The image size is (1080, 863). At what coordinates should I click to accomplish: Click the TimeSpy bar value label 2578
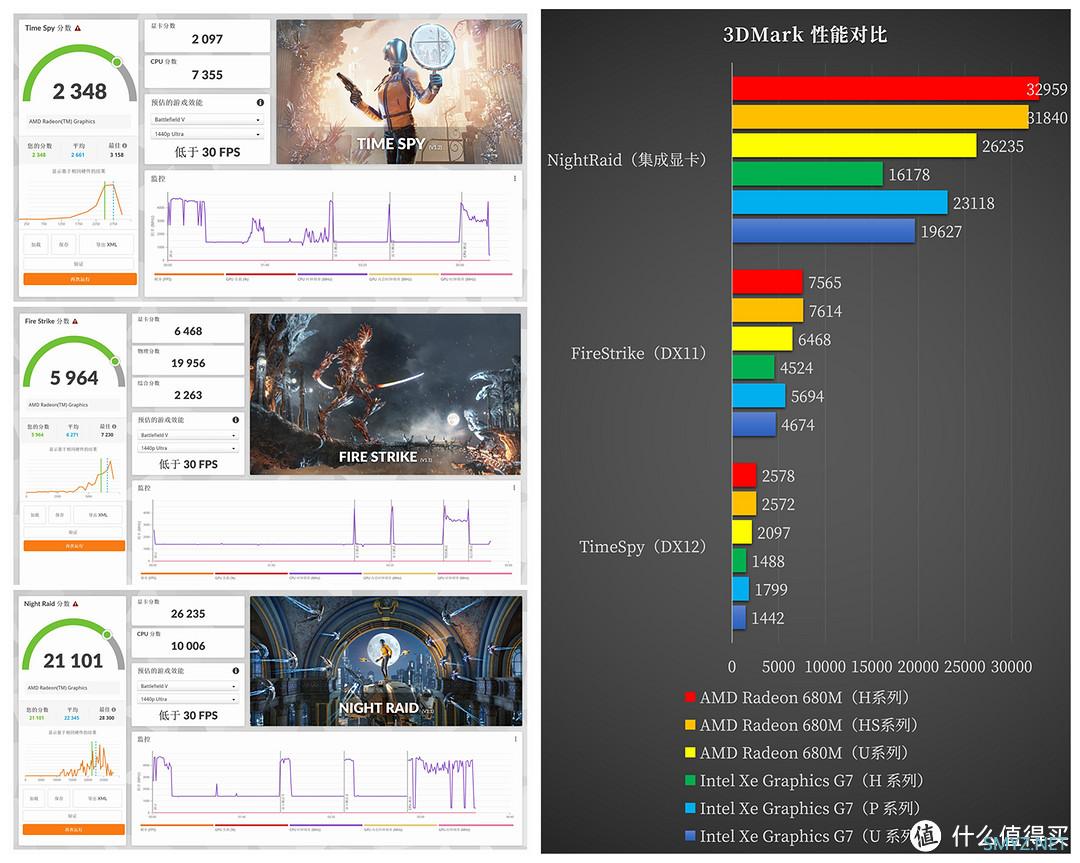pos(778,476)
